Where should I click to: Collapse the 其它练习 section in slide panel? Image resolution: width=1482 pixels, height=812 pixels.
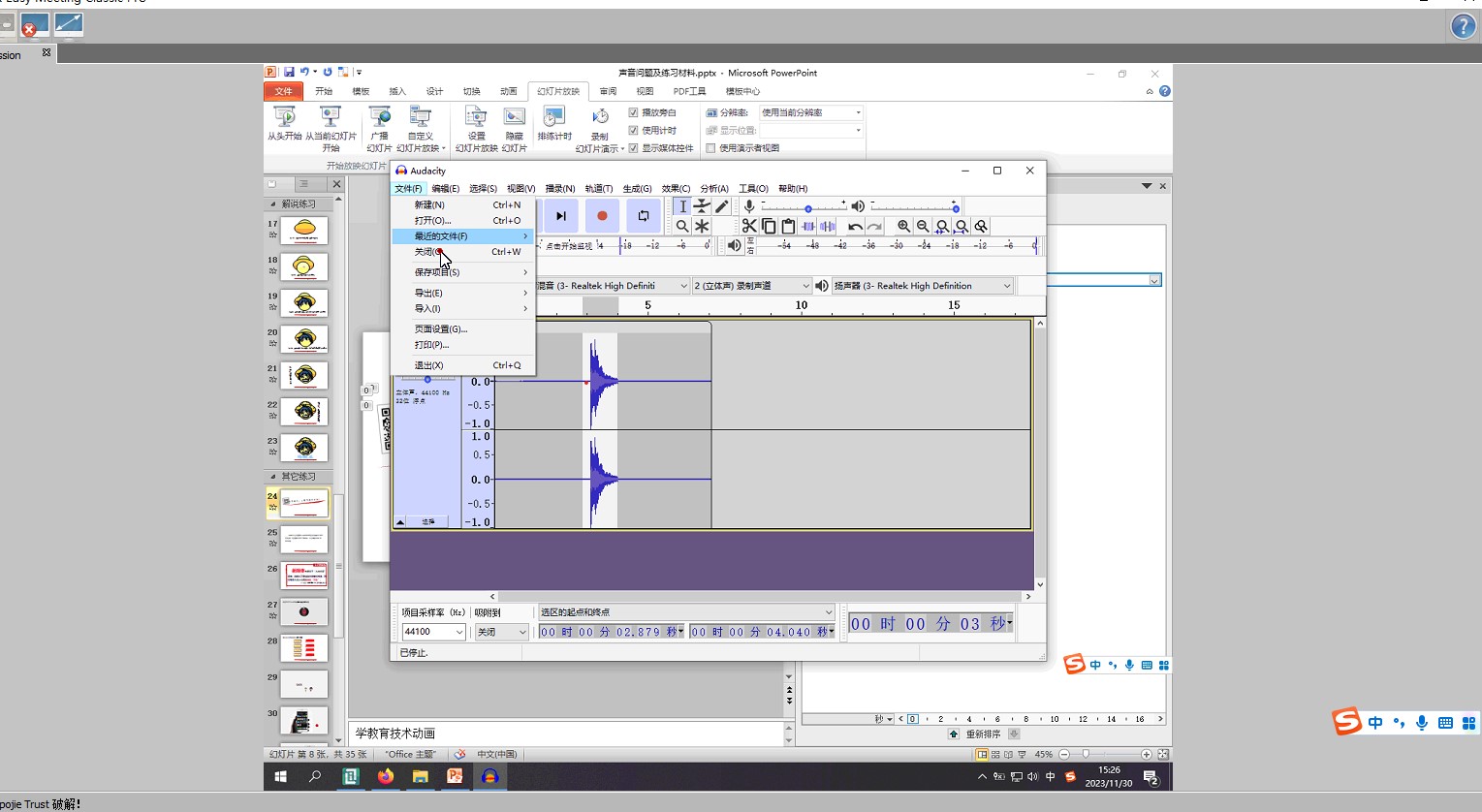272,477
